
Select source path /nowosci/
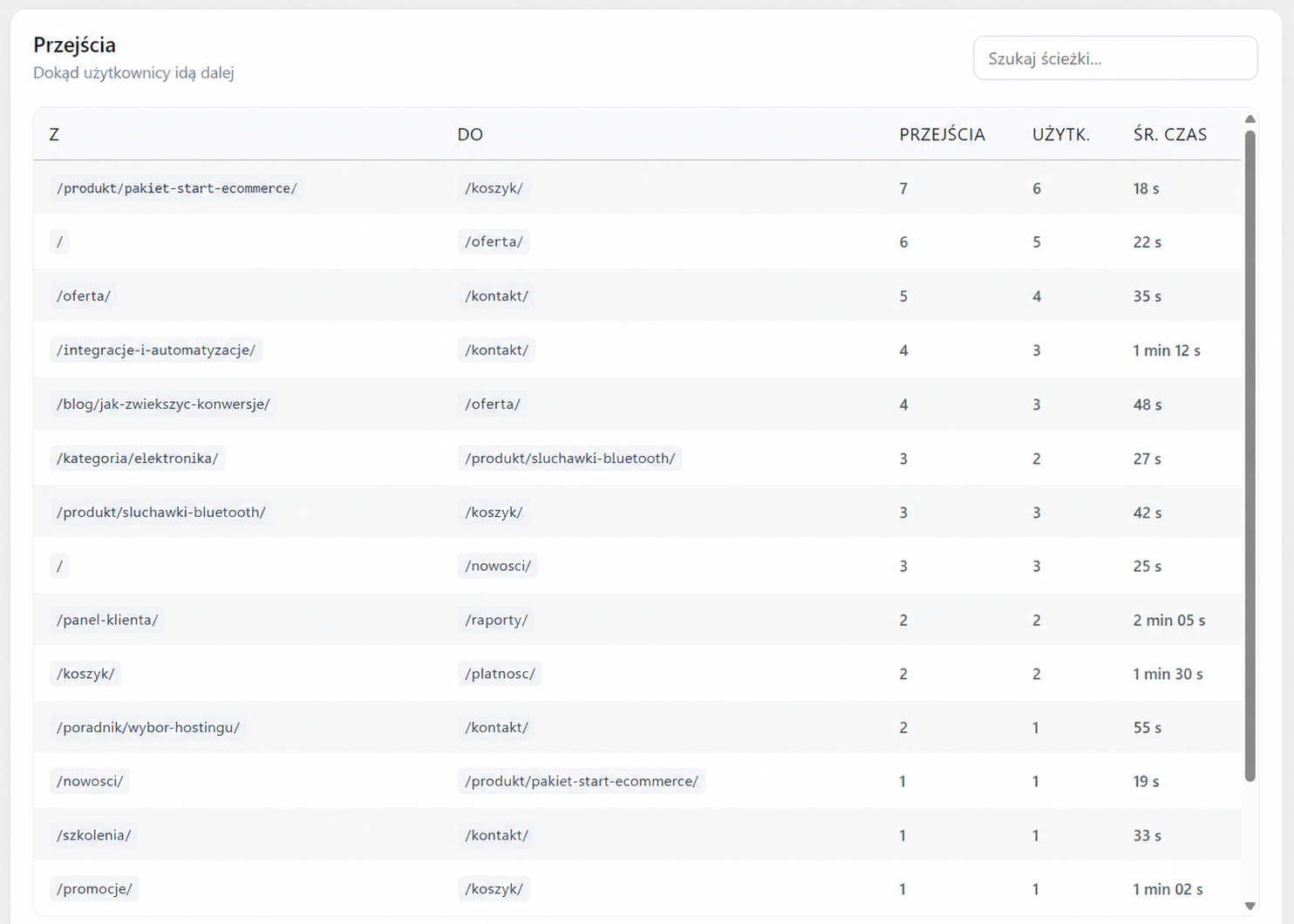(90, 782)
